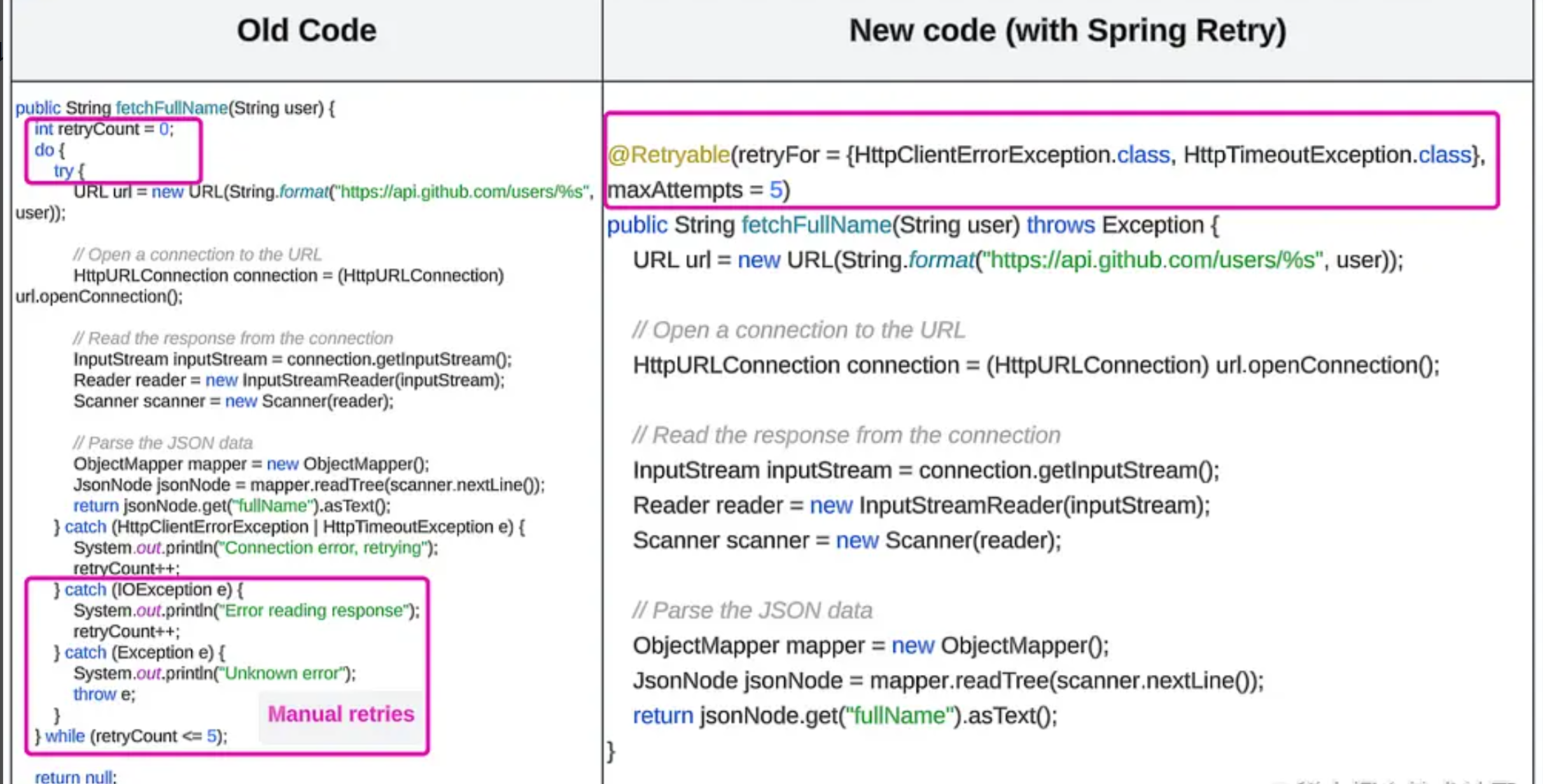Screen dimensions: 1543x784
Task: Click the old code fetchFullName method signature
Action: (175, 108)
